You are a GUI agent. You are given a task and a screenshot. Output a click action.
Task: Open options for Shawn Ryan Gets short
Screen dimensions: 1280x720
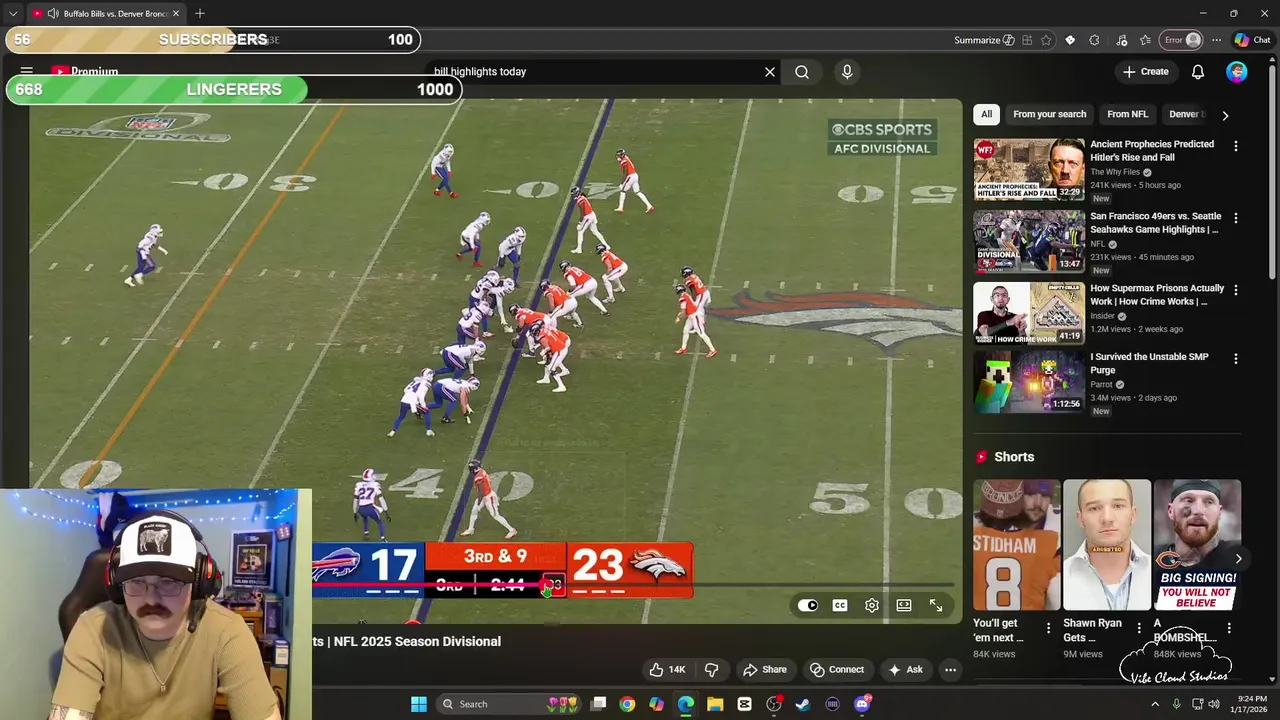[x=1138, y=628]
